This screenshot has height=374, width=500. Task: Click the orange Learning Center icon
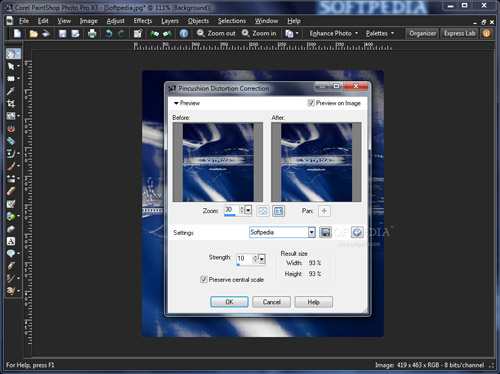487,33
